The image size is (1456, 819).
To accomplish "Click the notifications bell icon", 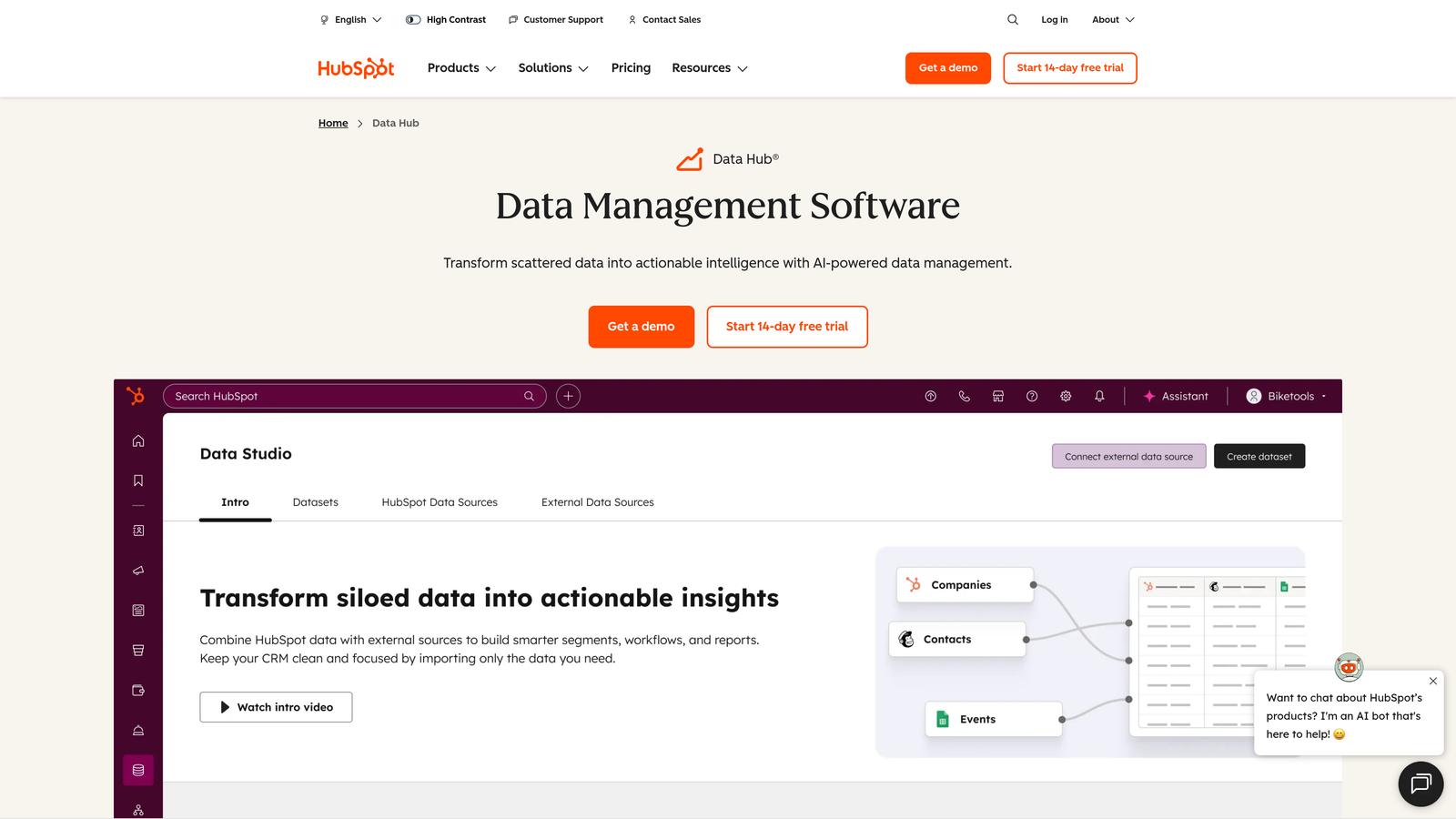I will click(x=1099, y=396).
